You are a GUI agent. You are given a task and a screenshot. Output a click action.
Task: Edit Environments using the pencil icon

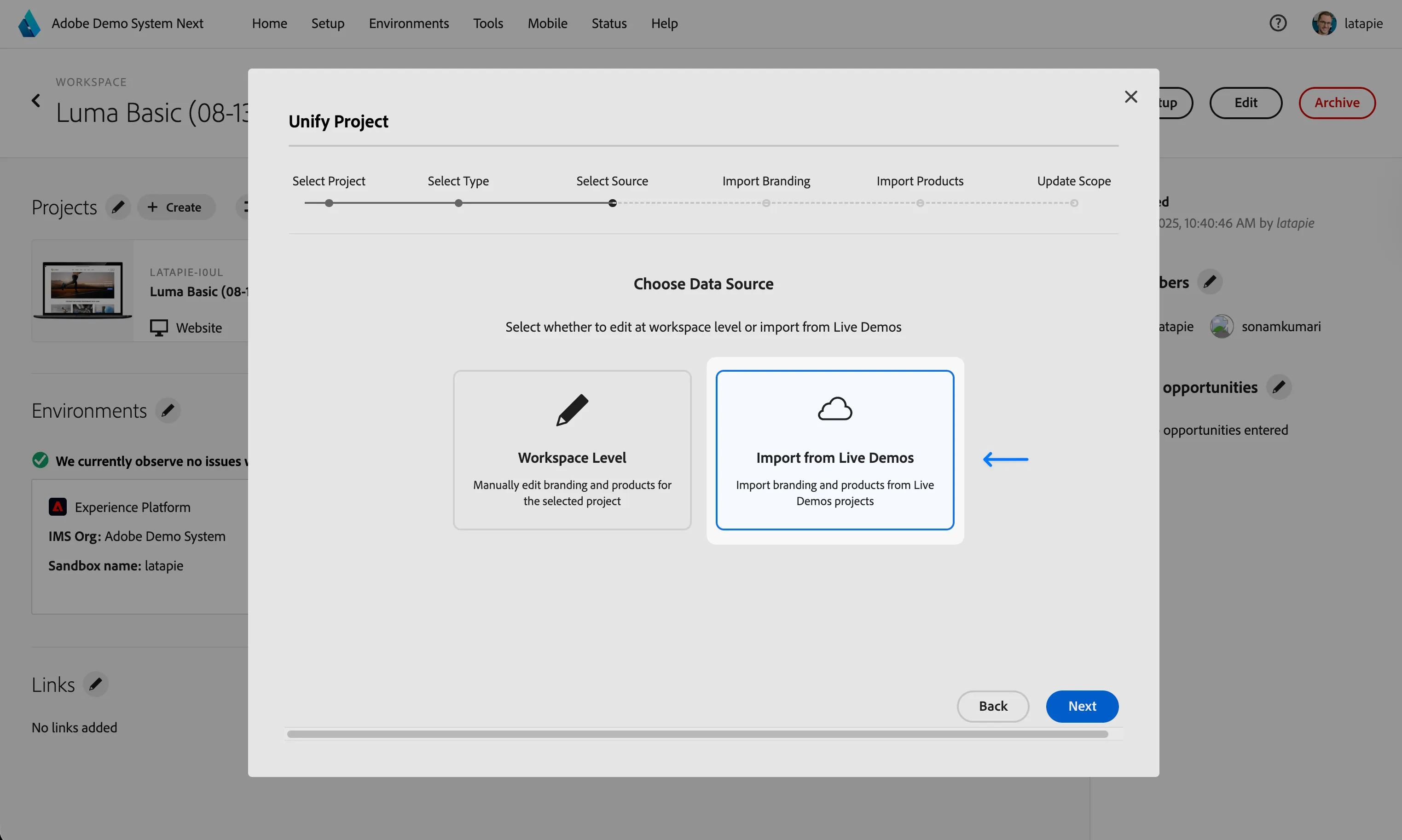[x=168, y=410]
